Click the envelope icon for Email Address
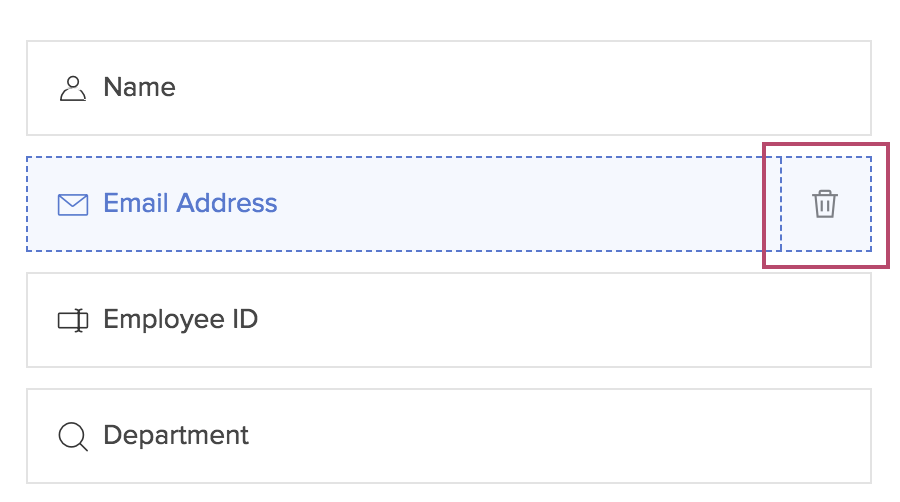The height and width of the screenshot is (502, 900). pos(73,205)
